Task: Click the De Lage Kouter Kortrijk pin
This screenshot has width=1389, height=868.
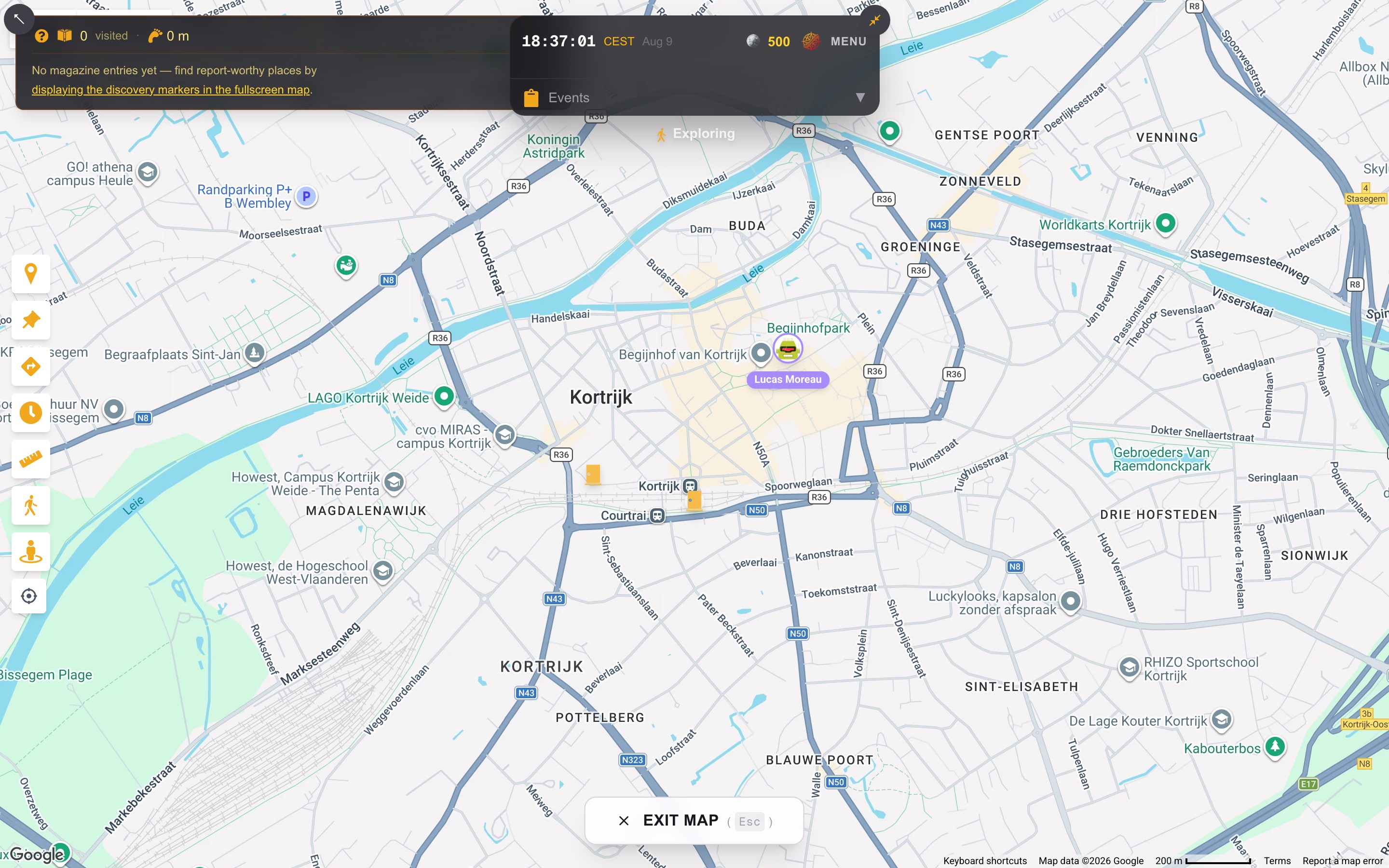Action: pos(1222,720)
